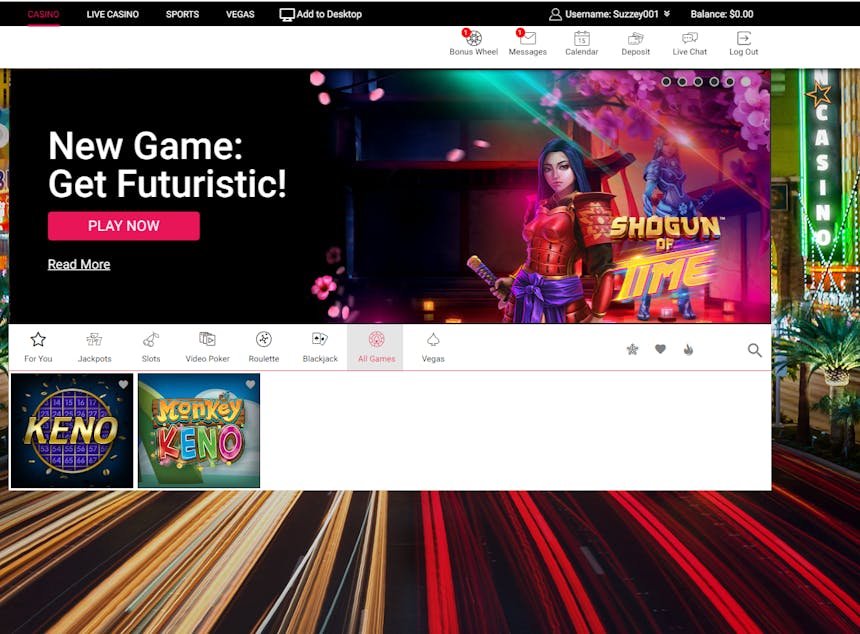Viewport: 860px width, 634px height.
Task: Select the Slots category
Action: click(x=151, y=347)
